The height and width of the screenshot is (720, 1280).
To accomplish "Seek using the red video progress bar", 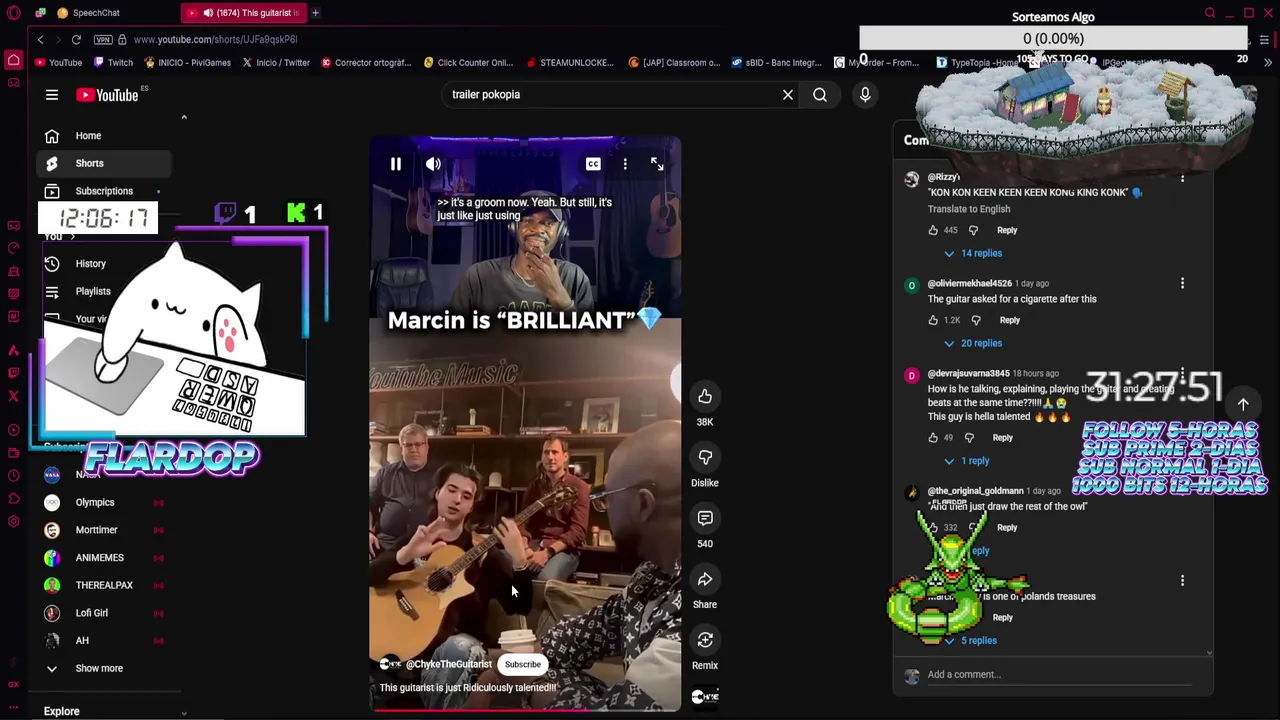I will point(525,711).
